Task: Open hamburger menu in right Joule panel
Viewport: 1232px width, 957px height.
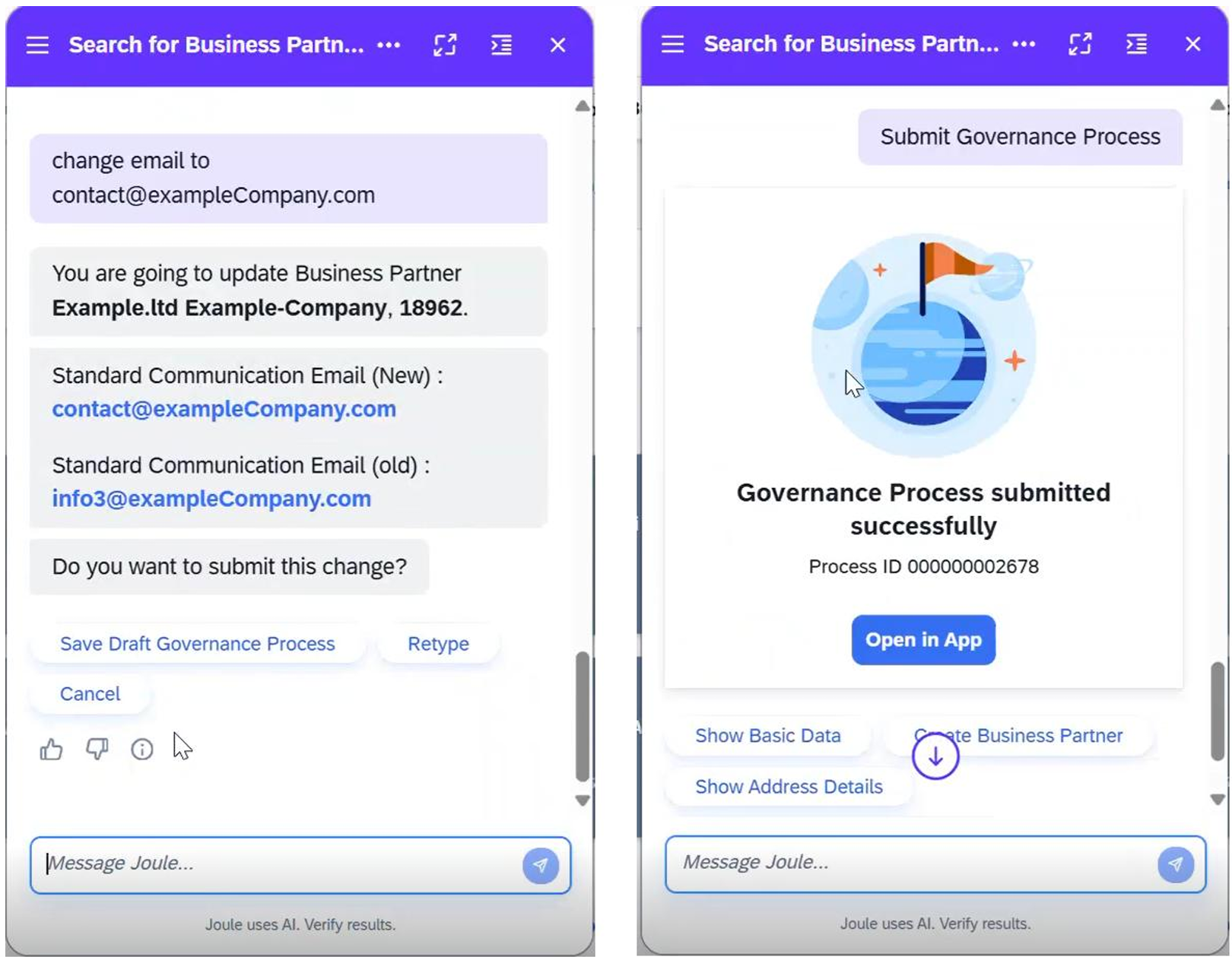Action: tap(672, 44)
